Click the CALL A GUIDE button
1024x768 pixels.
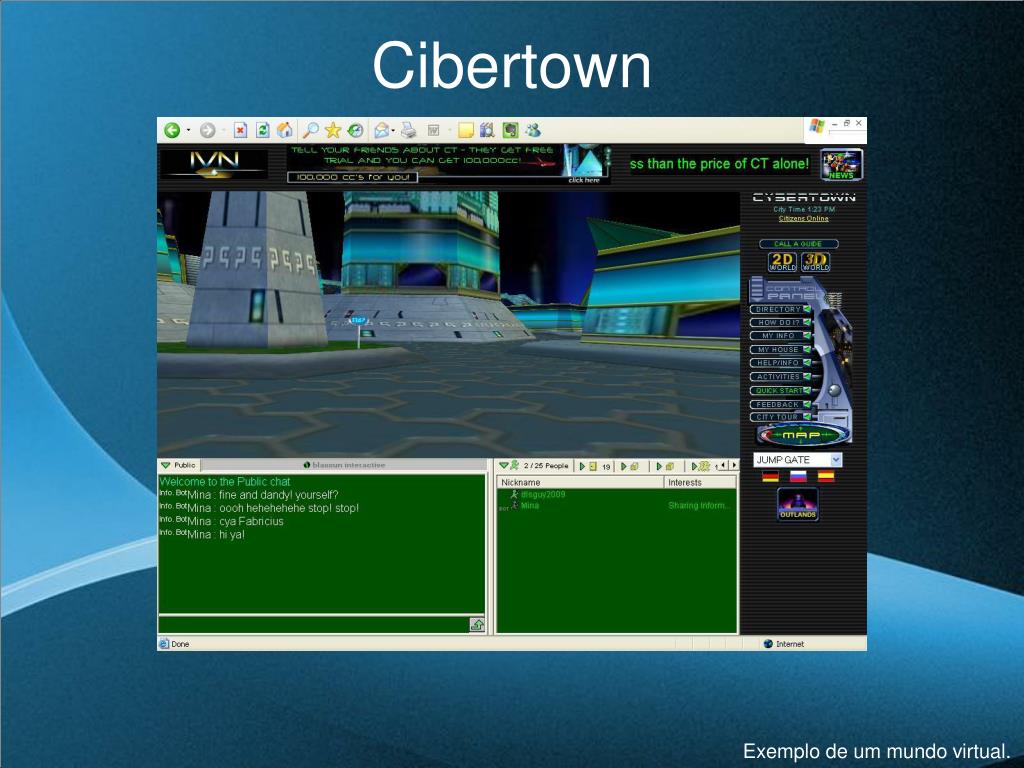798,244
